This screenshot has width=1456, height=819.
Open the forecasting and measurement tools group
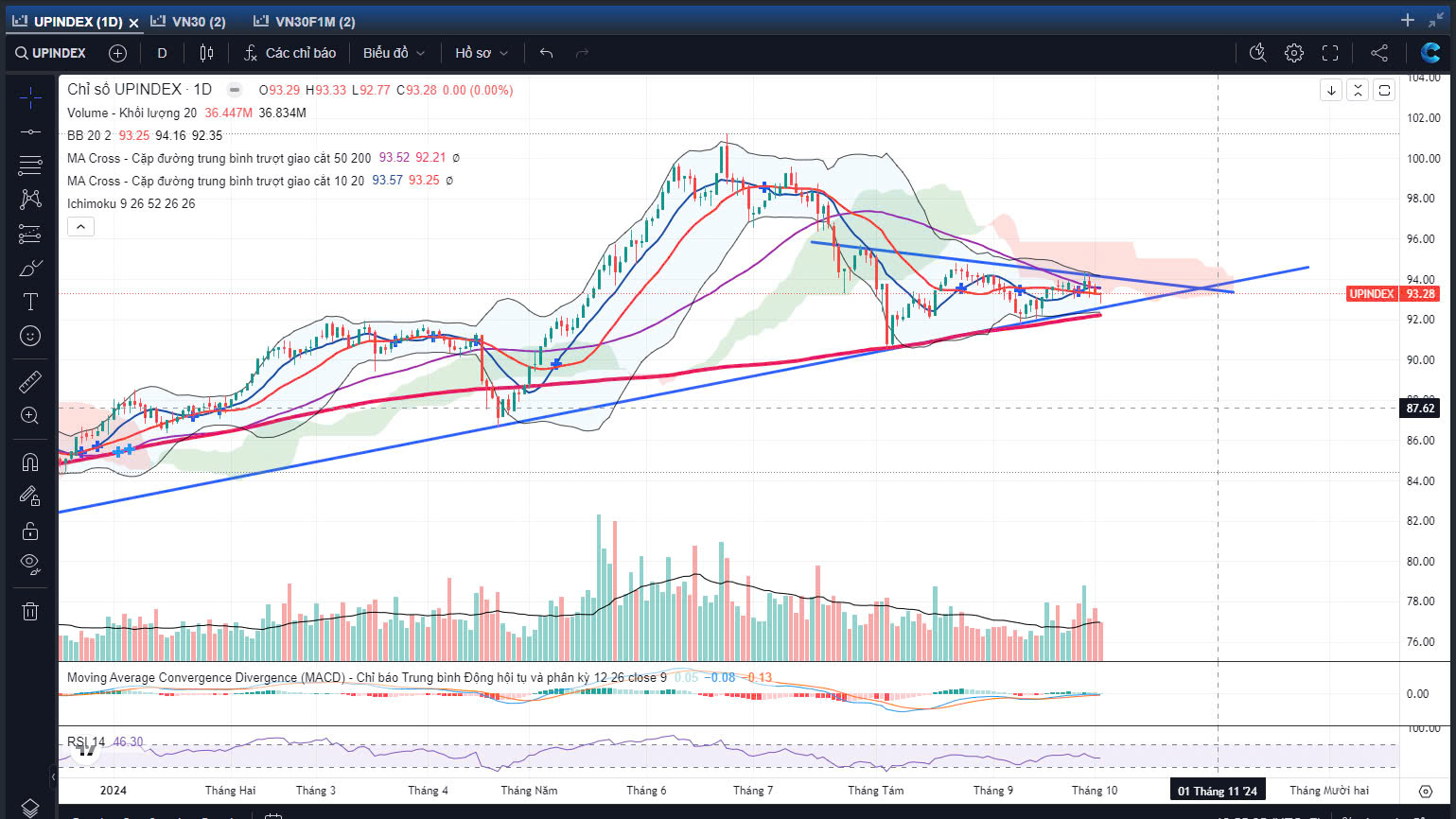pos(30,234)
